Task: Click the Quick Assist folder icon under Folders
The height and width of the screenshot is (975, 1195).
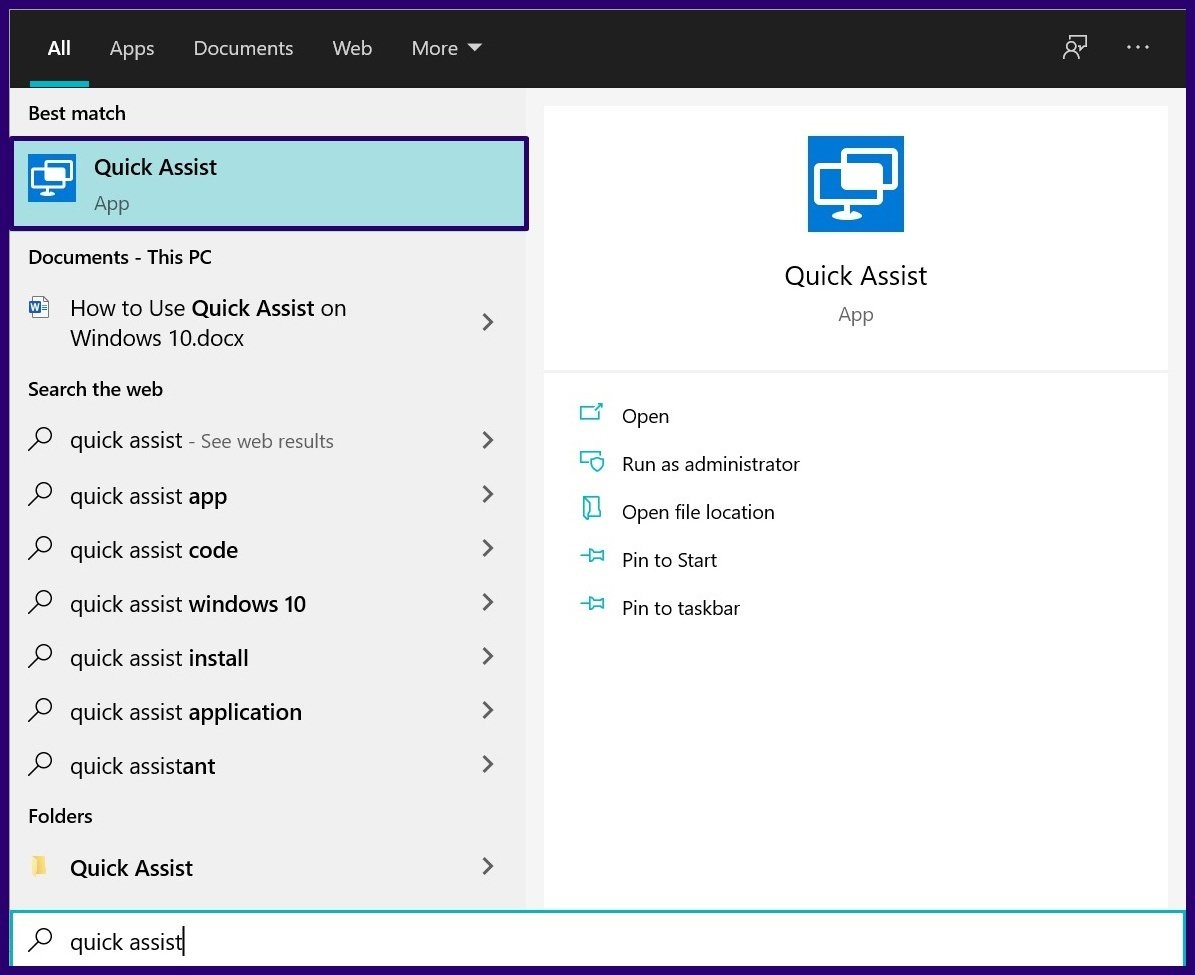Action: 40,867
